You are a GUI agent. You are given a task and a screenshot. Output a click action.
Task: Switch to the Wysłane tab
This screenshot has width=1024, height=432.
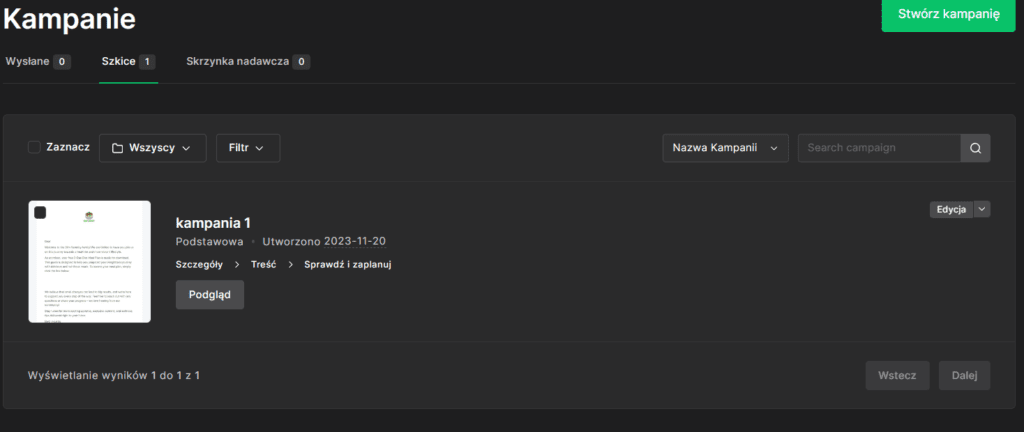37,62
